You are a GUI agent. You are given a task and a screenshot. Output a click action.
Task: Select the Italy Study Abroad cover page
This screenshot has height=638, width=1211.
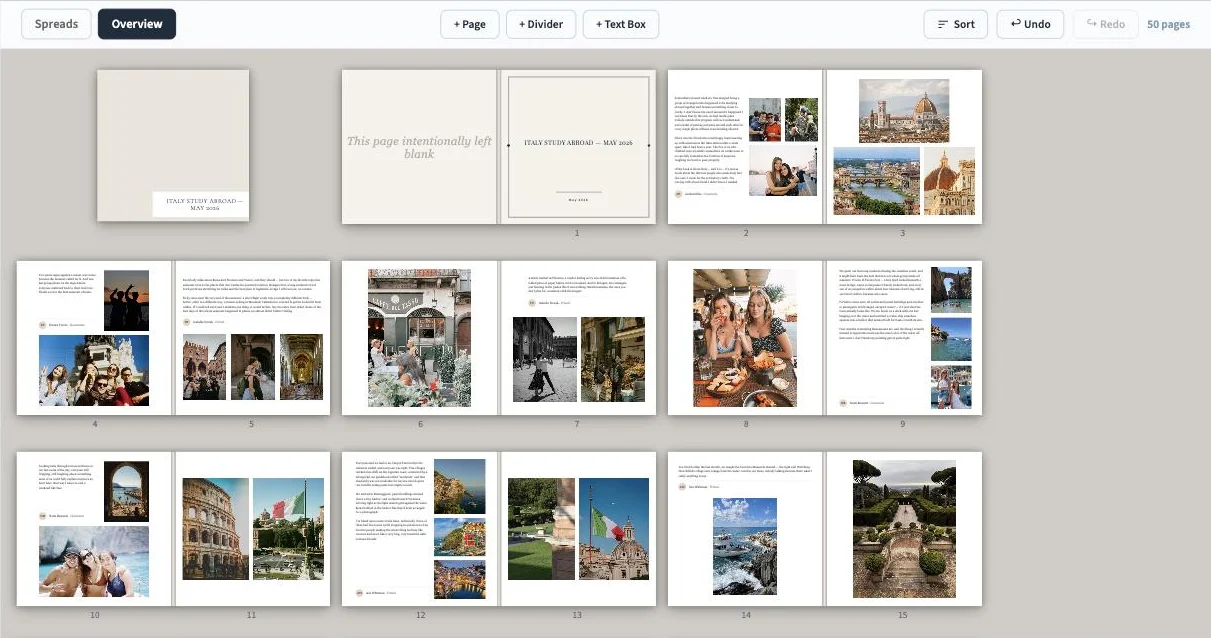point(173,145)
